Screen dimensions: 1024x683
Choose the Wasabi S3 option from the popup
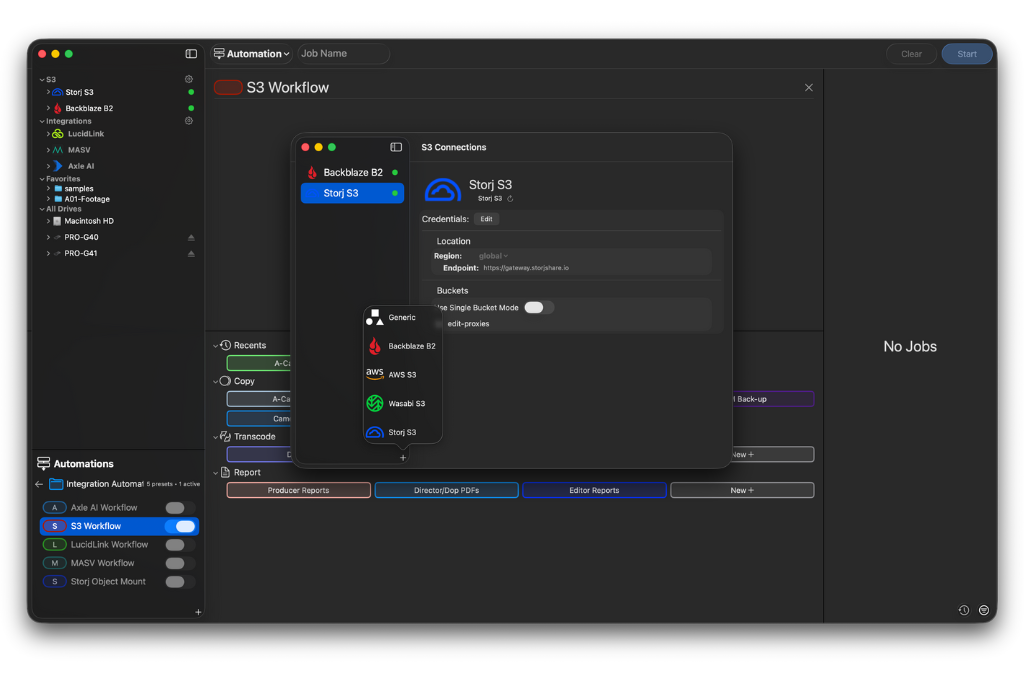(402, 404)
